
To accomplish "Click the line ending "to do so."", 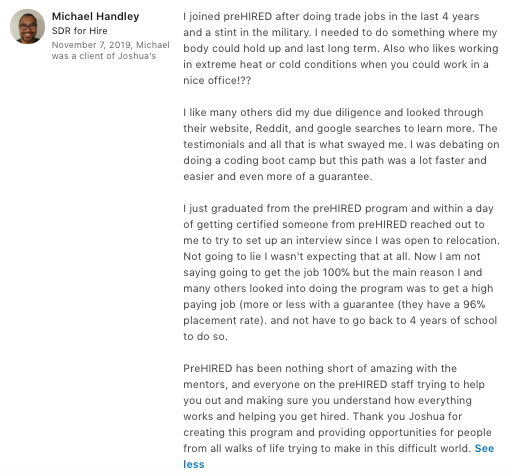I will pos(205,336).
